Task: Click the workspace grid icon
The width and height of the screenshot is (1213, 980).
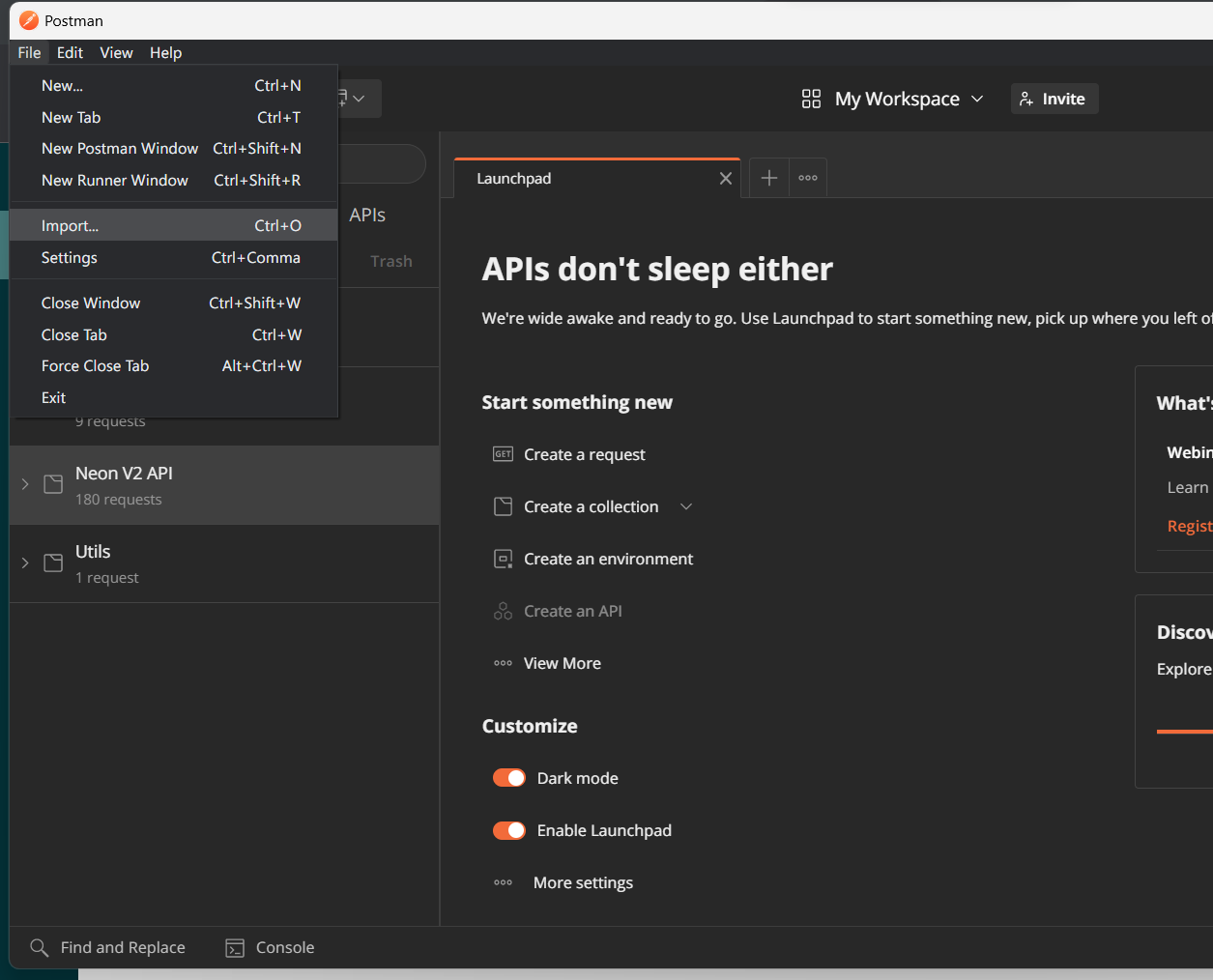Action: point(811,99)
